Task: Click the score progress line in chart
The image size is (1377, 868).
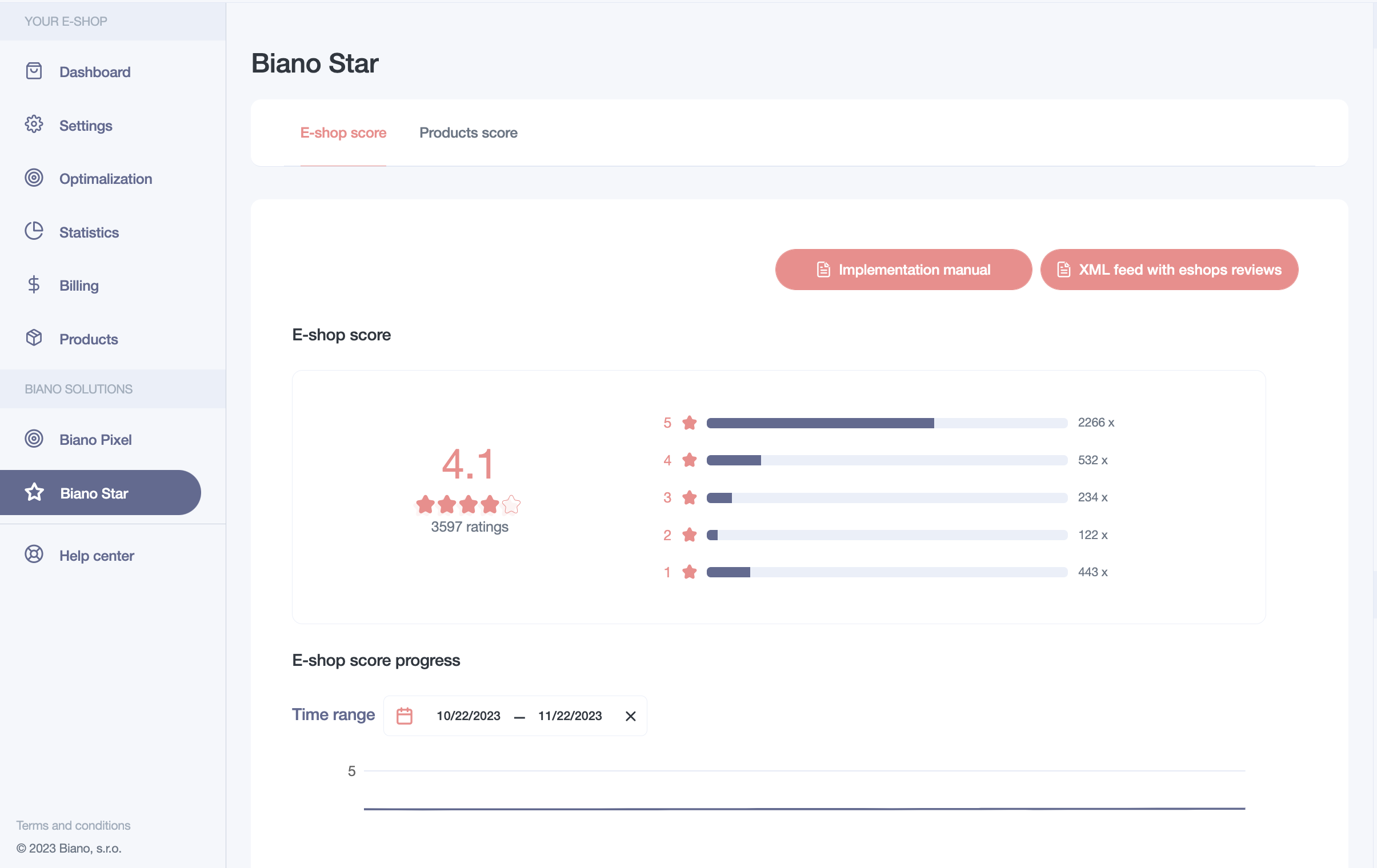Action: (804, 809)
